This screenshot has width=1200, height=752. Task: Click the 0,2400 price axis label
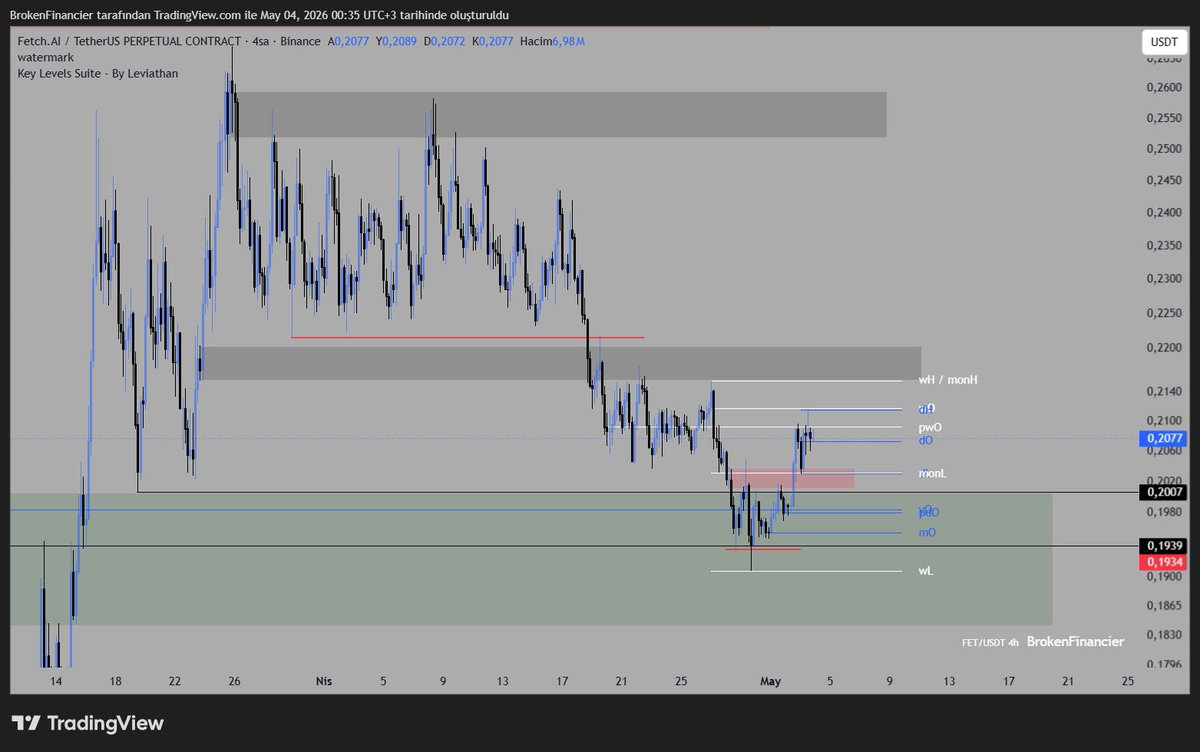1163,212
